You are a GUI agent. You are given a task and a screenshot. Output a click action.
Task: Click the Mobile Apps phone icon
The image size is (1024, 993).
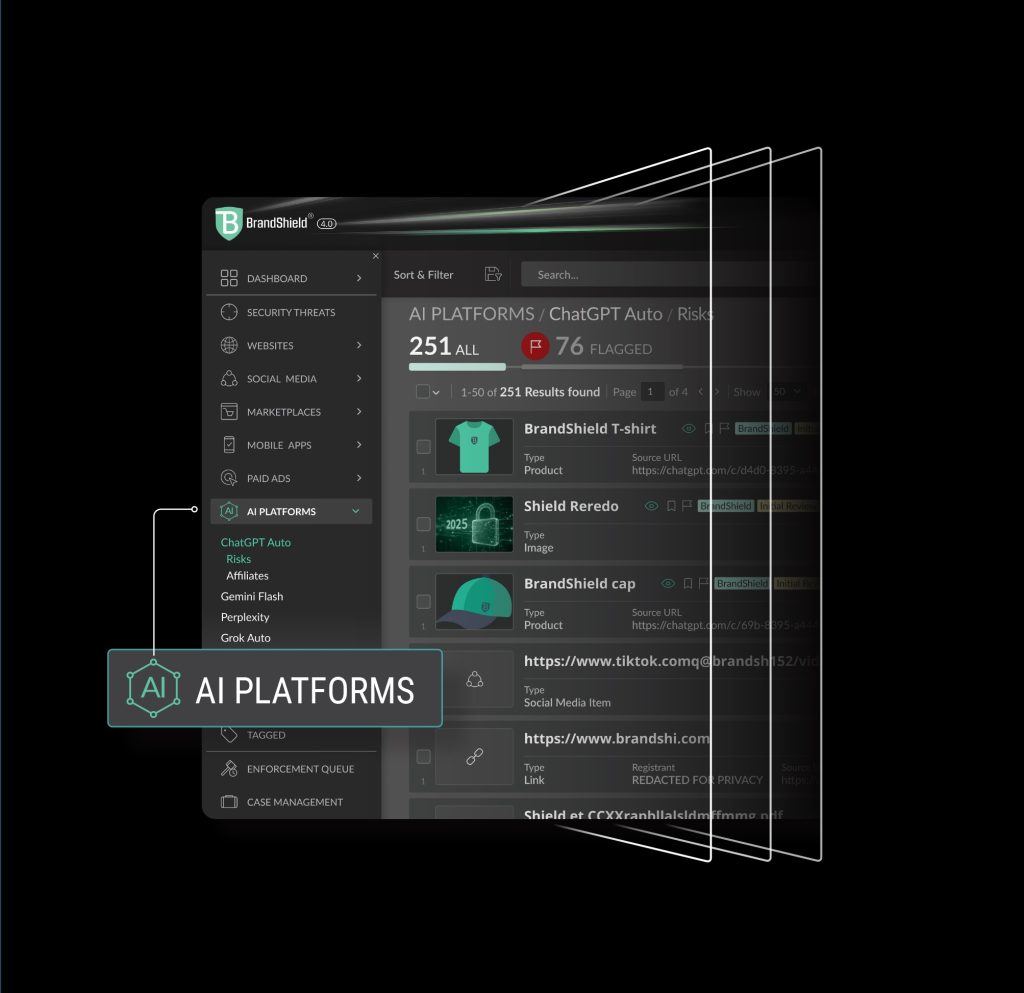pos(229,445)
